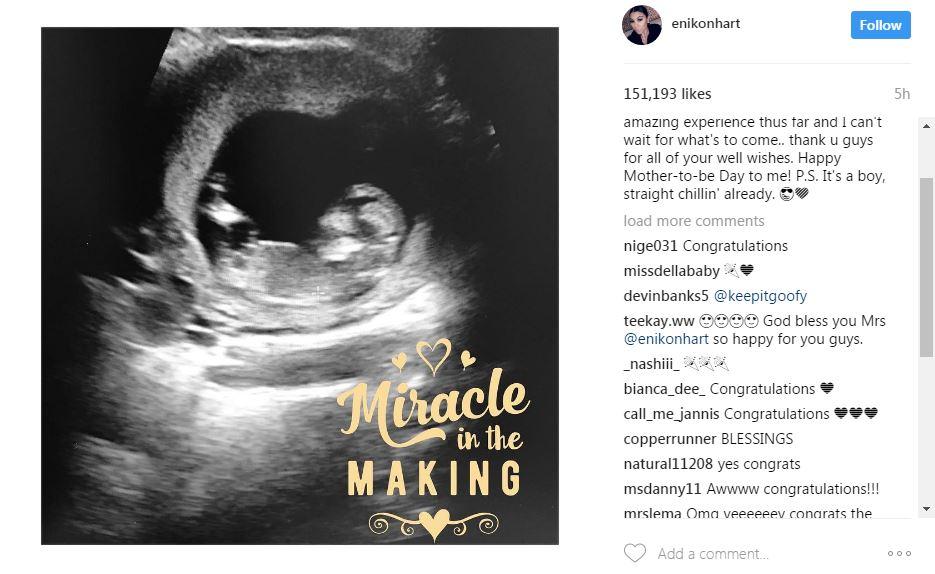Click the heart like icon
This screenshot has height=574, width=935.
[x=634, y=553]
